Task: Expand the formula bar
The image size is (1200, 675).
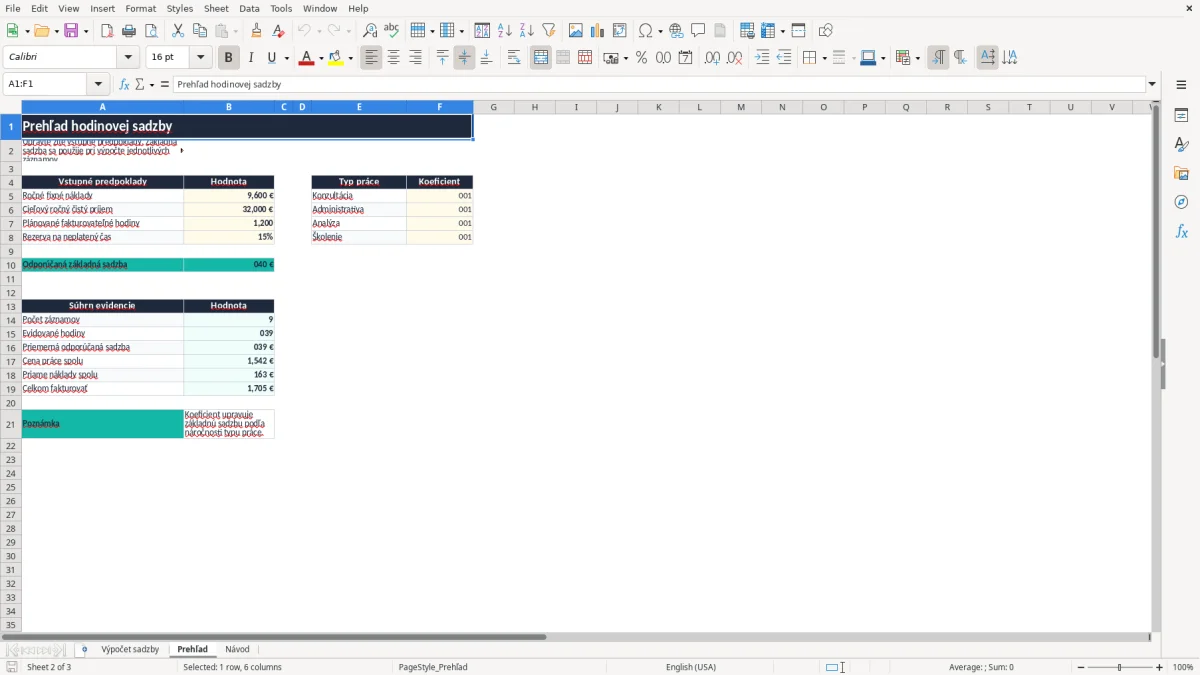Action: point(1152,85)
